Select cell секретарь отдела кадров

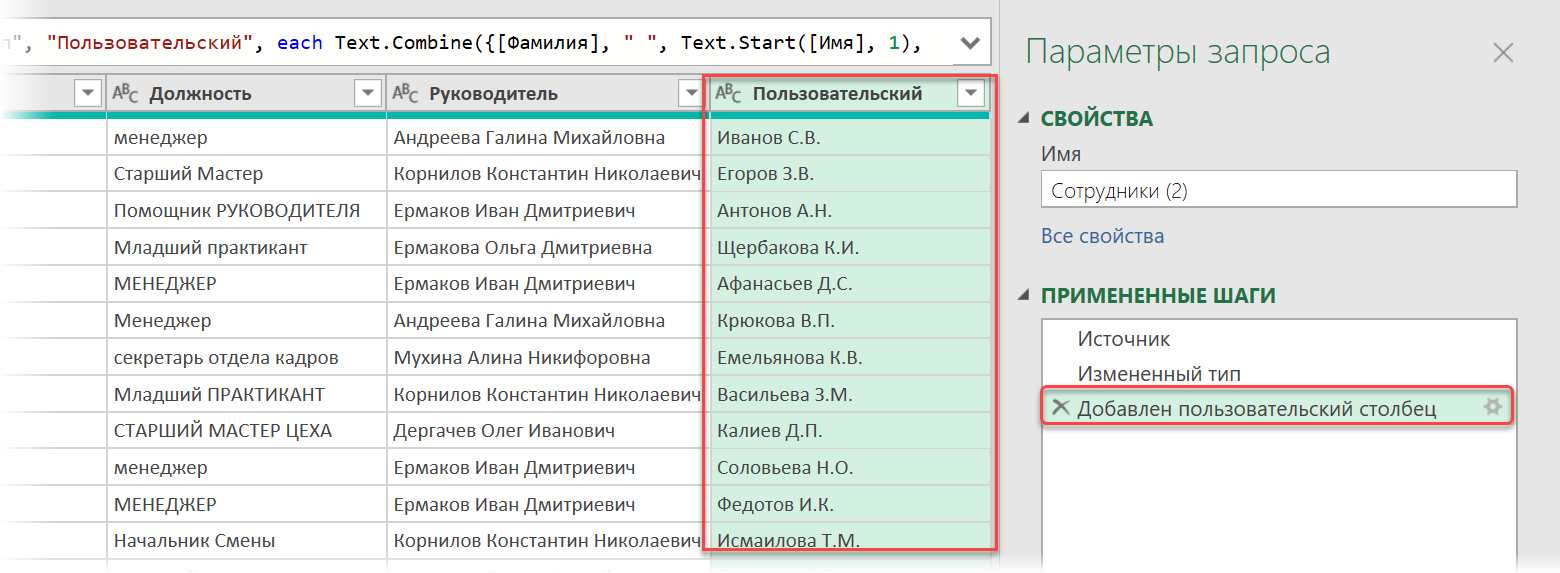pos(246,357)
